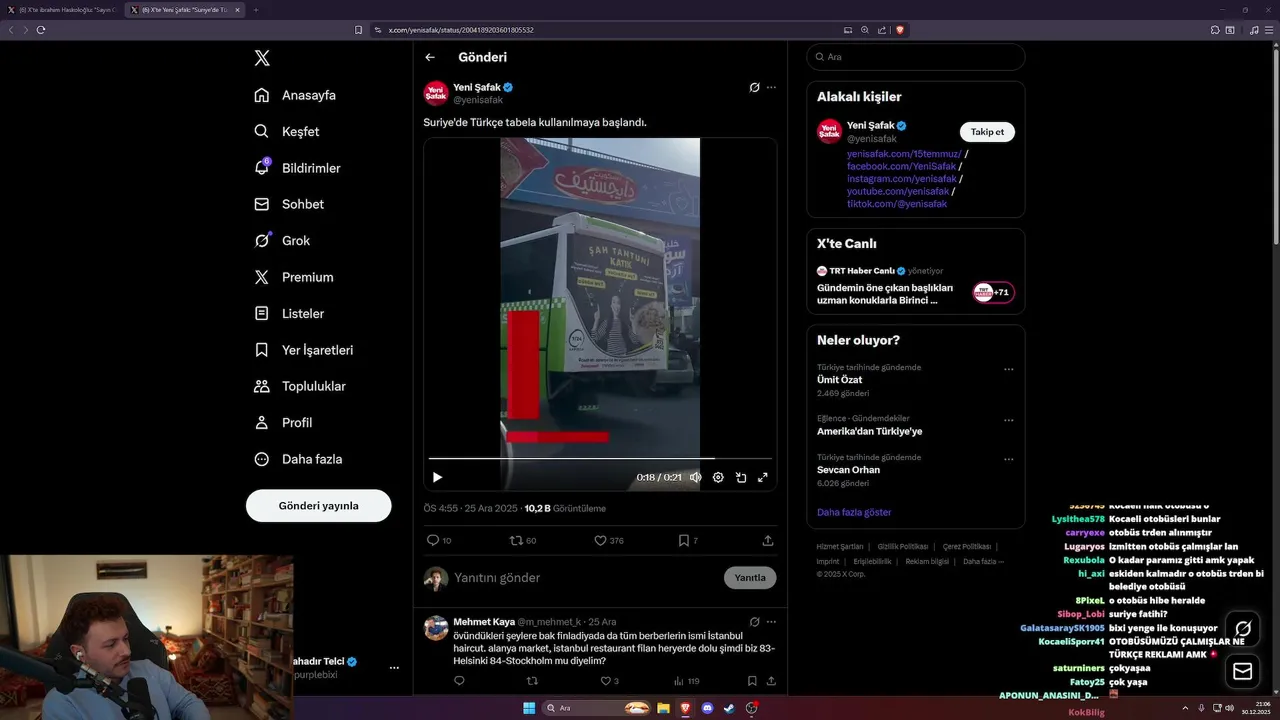Open Yer İşaretleri bookmarks

[x=304, y=350]
